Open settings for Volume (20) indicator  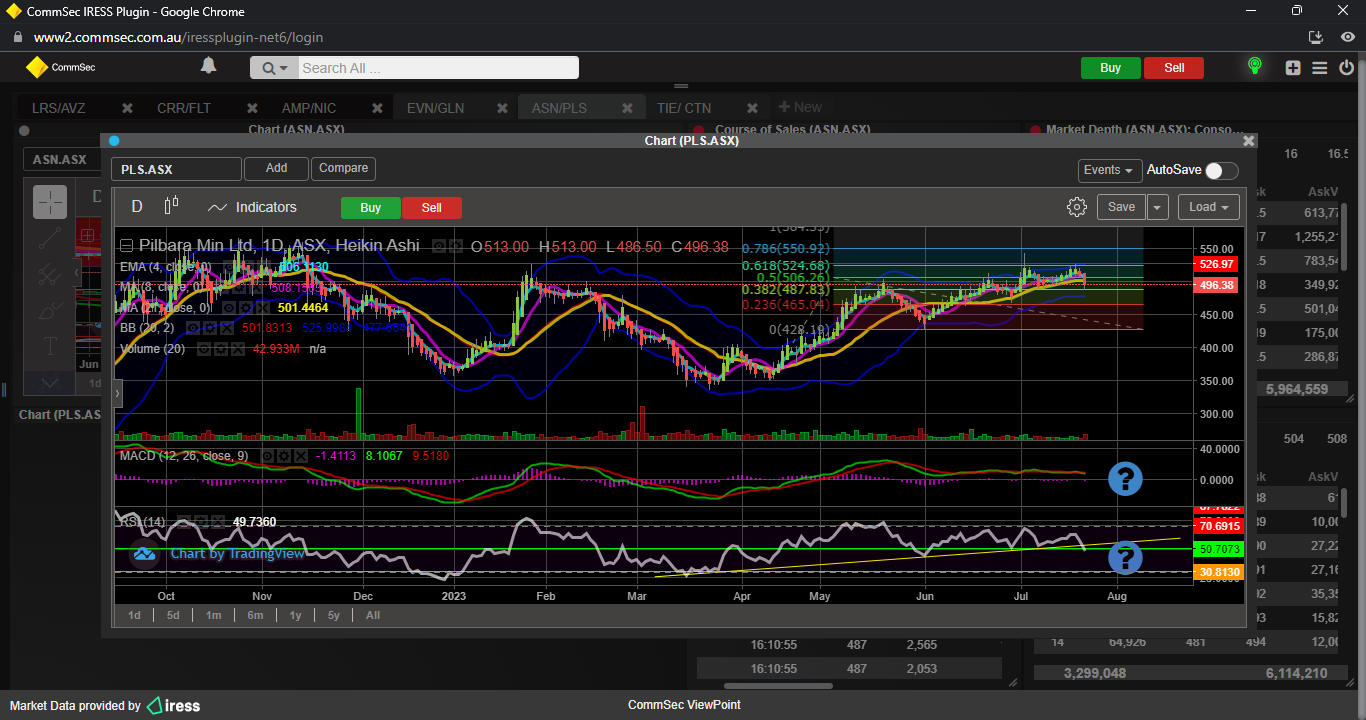(x=221, y=349)
